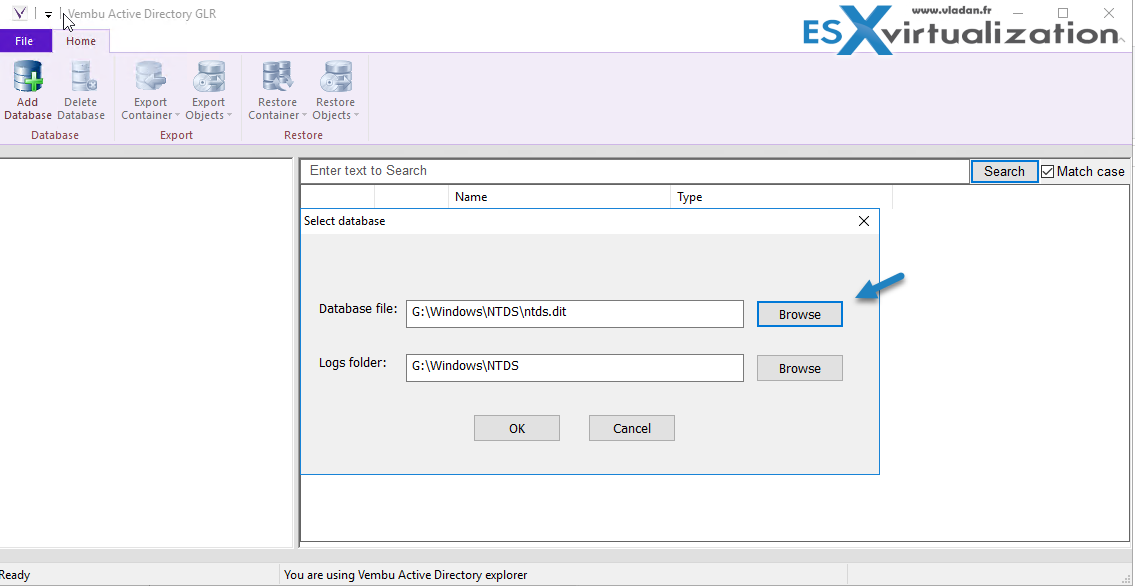Viewport: 1135px width, 586px height.
Task: Close the Select database dialog
Action: click(864, 221)
